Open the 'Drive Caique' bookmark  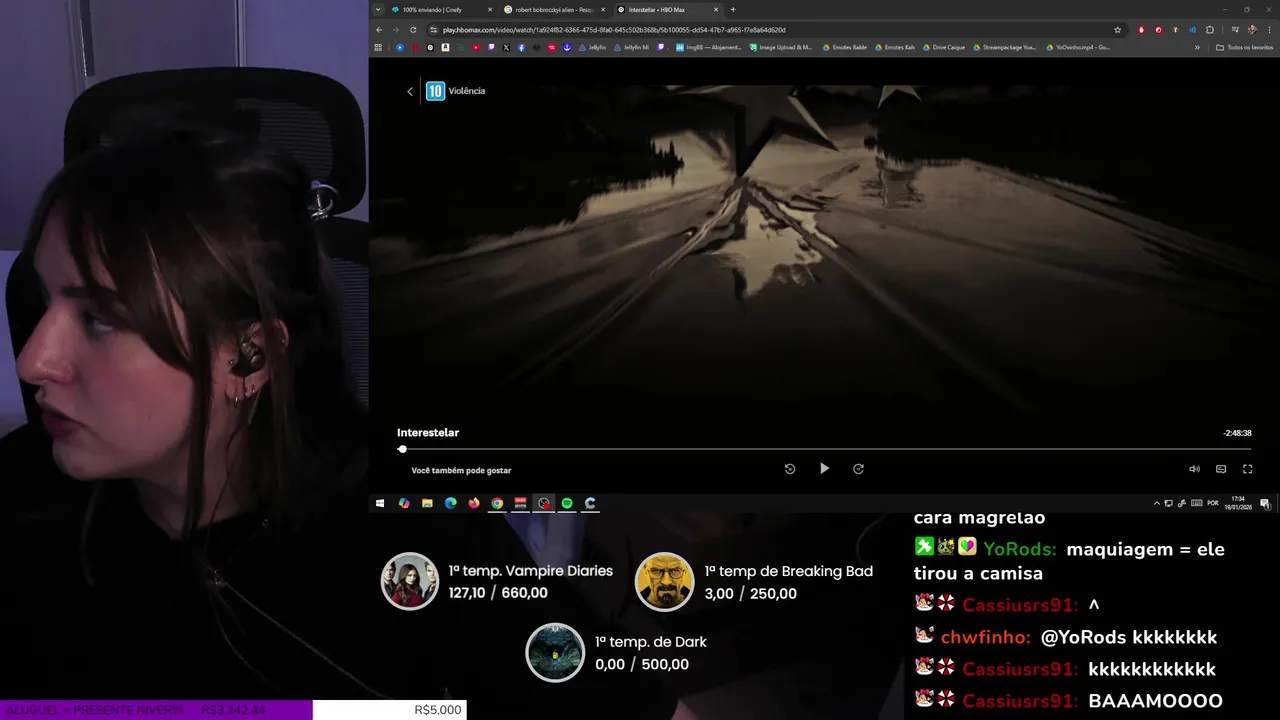click(944, 47)
